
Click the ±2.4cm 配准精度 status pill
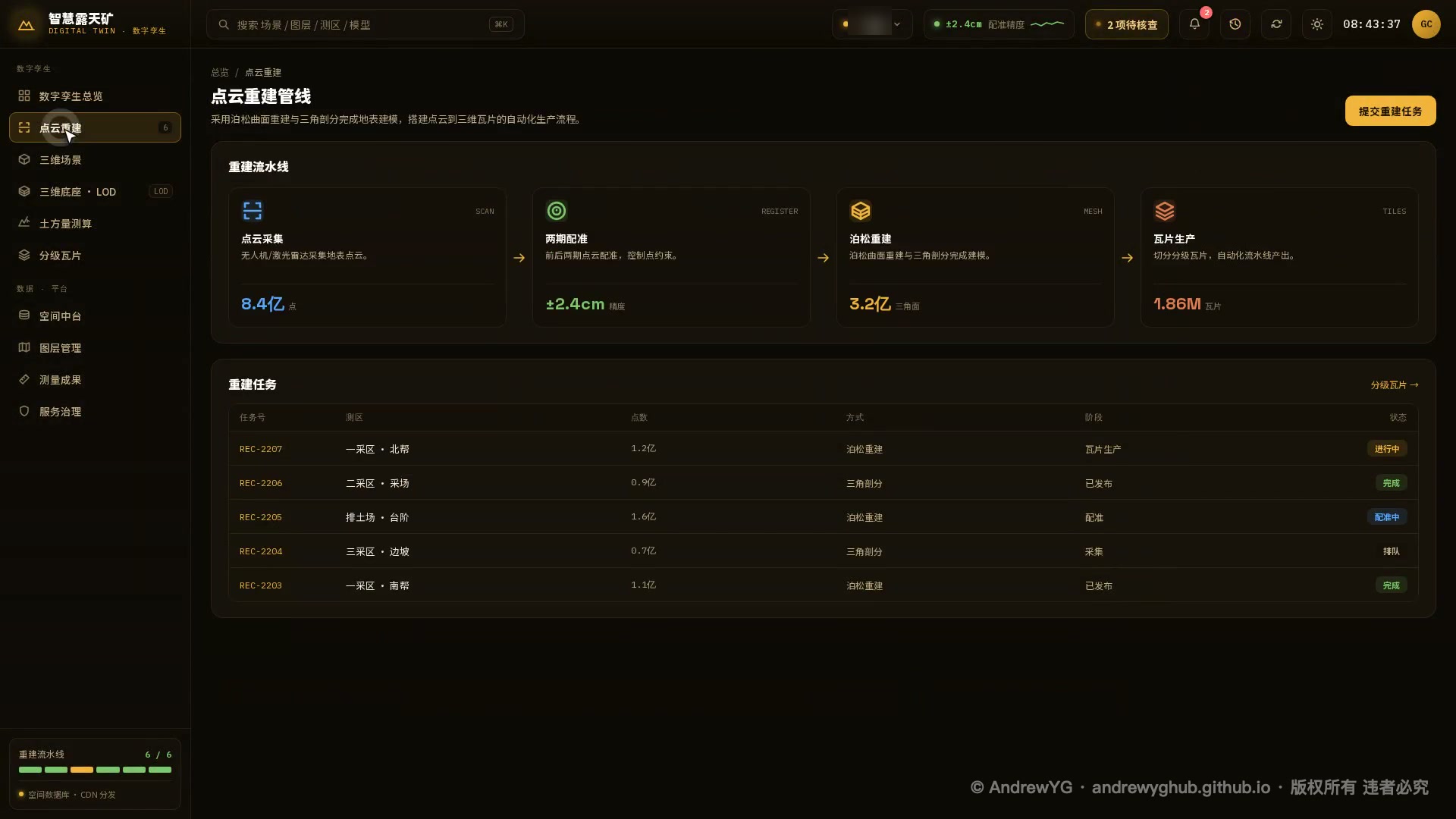(x=999, y=24)
